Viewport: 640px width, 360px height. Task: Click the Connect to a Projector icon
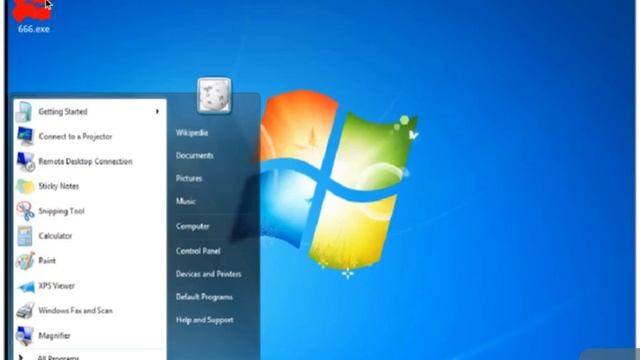(25, 136)
